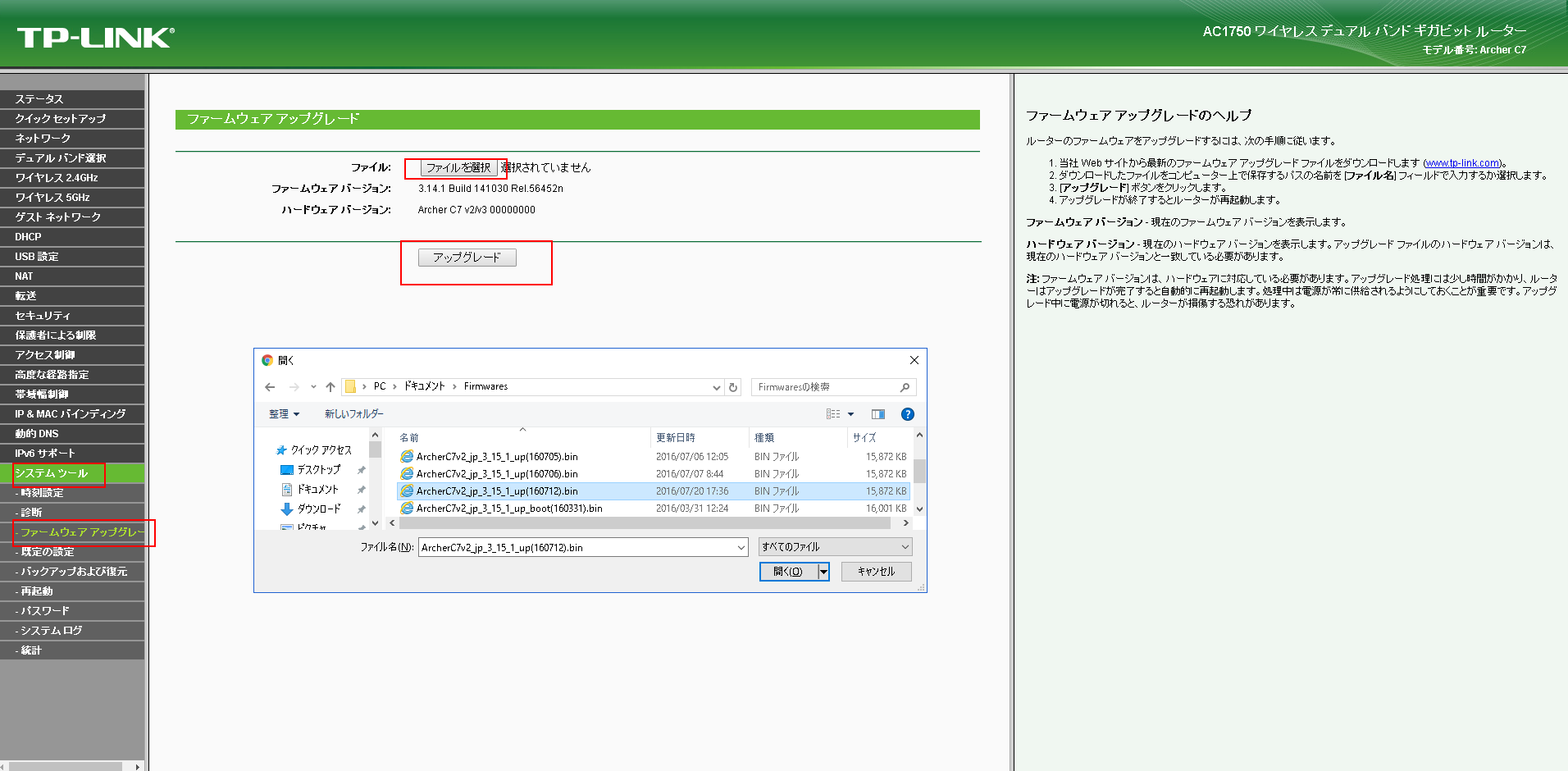
Task: Open the システム ツール menu
Action: [72, 473]
